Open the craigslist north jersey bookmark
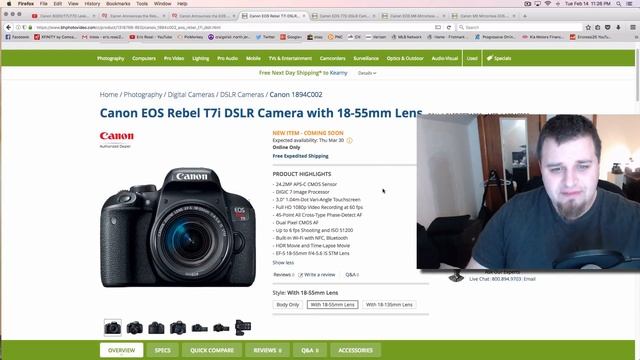This screenshot has width=640, height=360. tap(229, 37)
